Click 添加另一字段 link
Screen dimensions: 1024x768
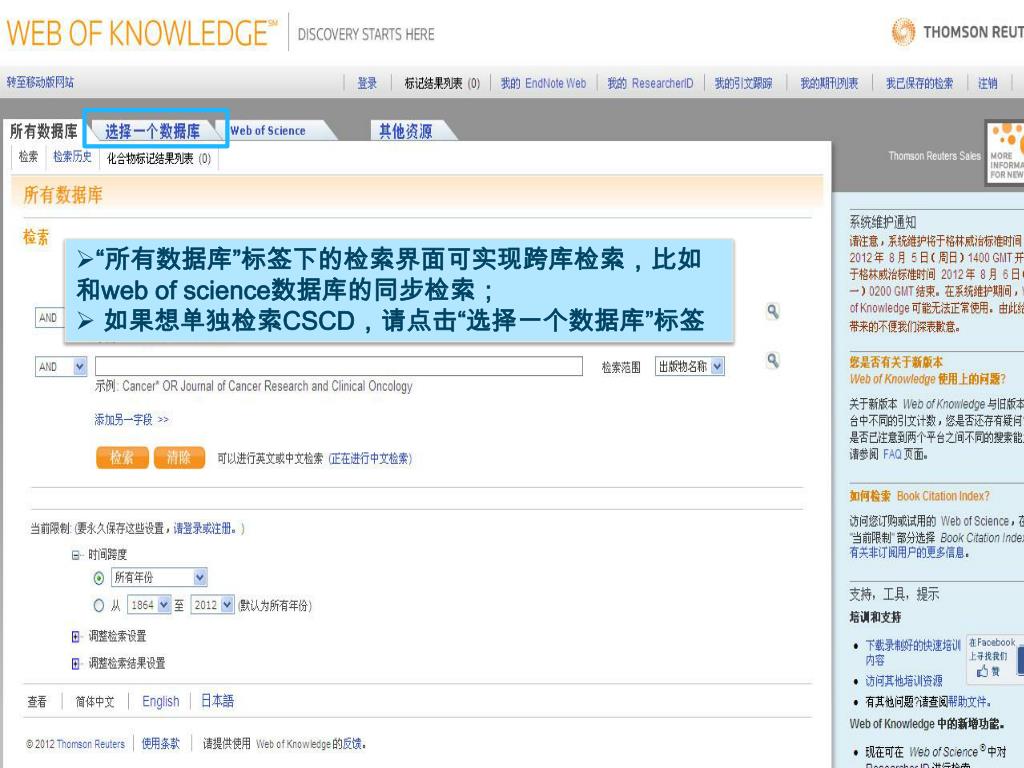pyautogui.click(x=131, y=419)
